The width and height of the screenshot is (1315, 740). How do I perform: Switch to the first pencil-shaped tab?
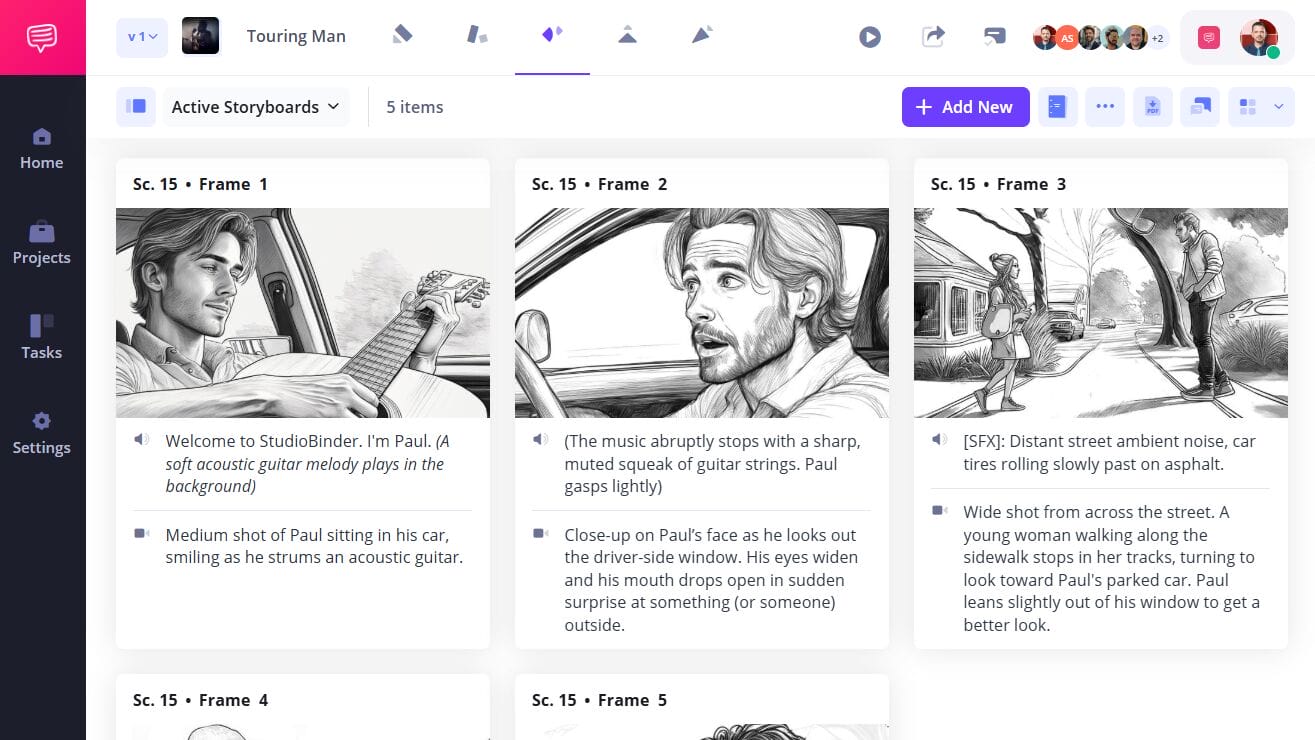pyautogui.click(x=402, y=35)
